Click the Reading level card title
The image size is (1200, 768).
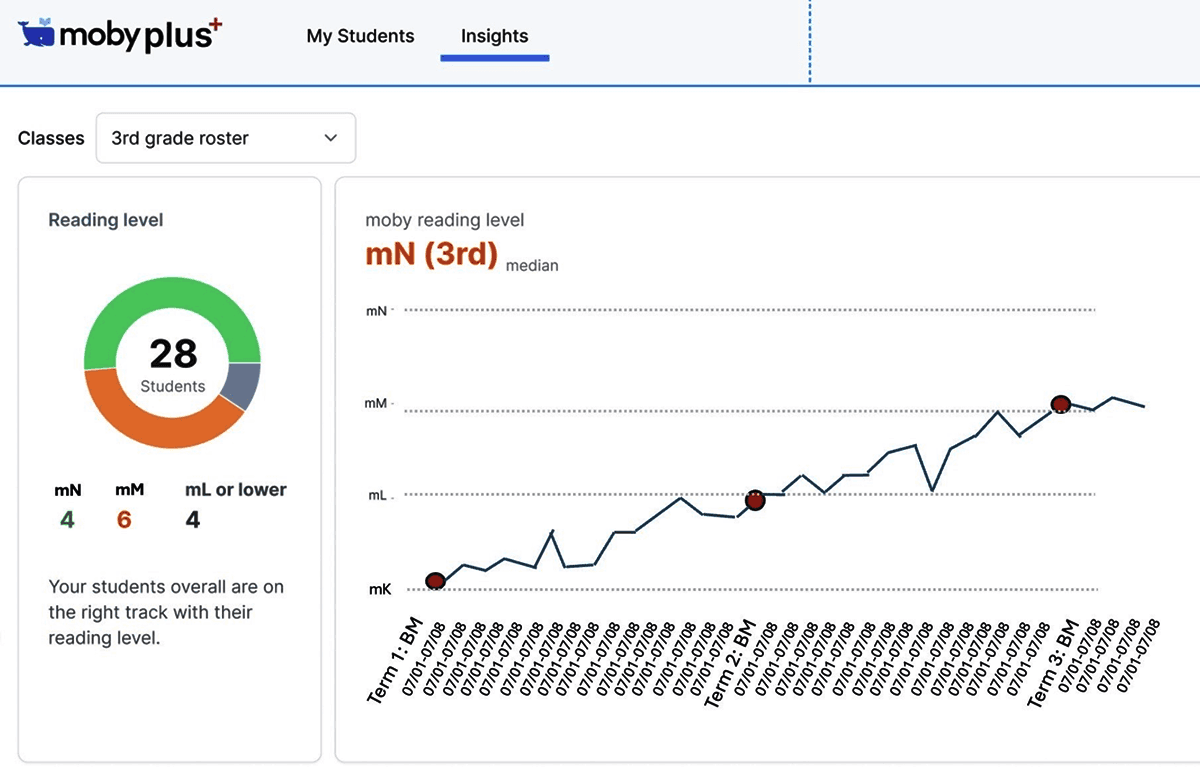click(106, 220)
